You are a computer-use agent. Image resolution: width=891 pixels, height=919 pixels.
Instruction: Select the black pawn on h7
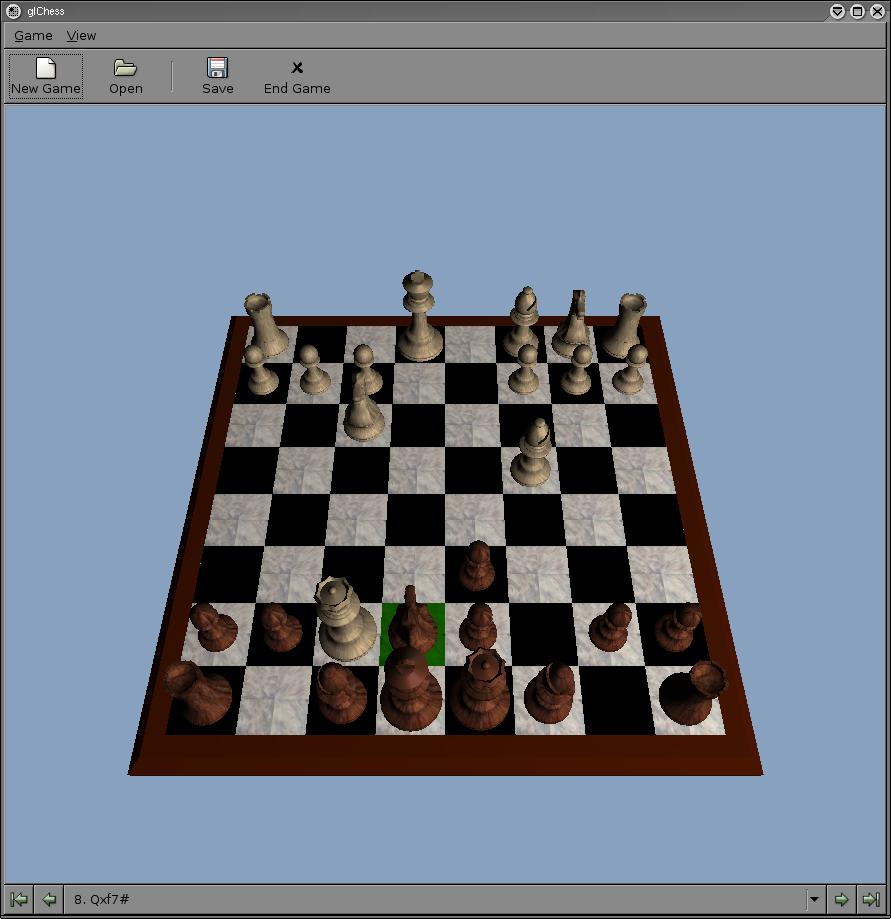[x=214, y=627]
